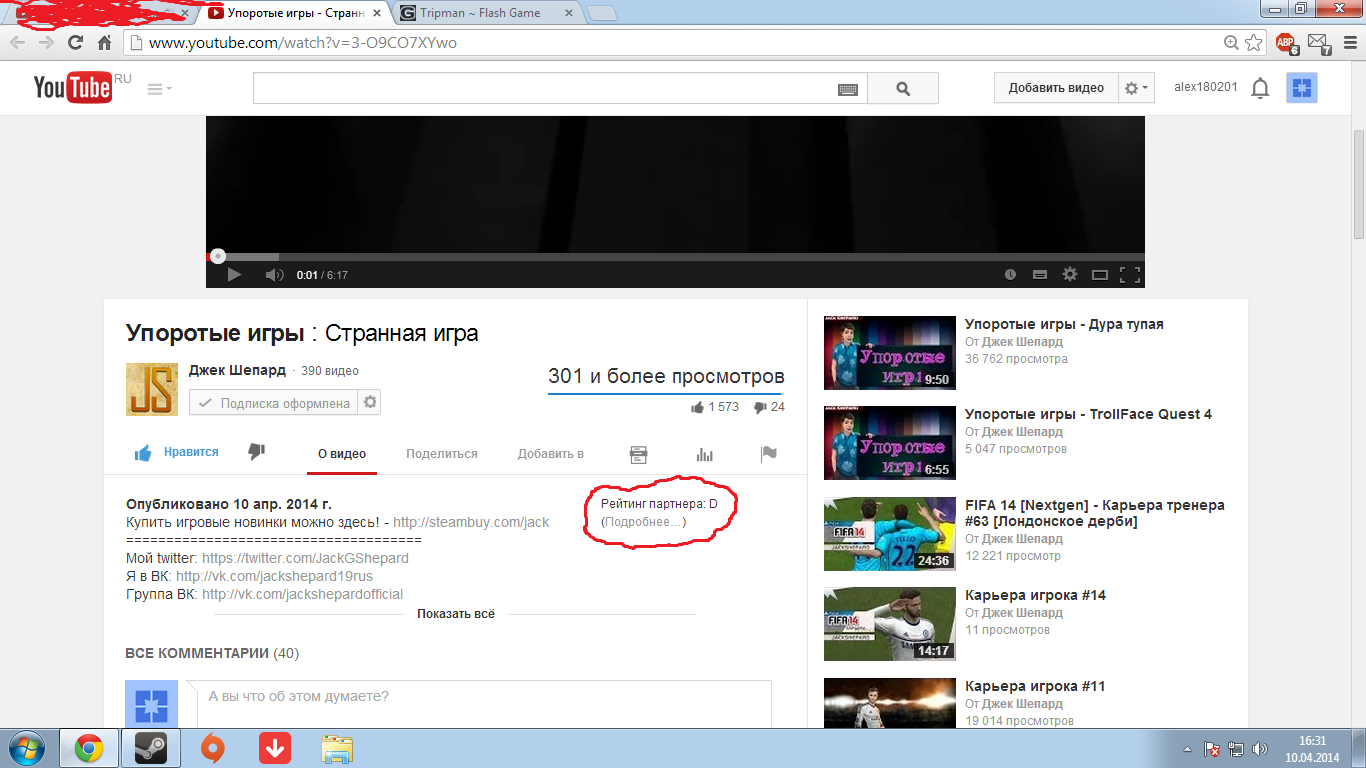This screenshot has height=768, width=1366.
Task: Open Windows Explorer from the taskbar
Action: (x=337, y=748)
